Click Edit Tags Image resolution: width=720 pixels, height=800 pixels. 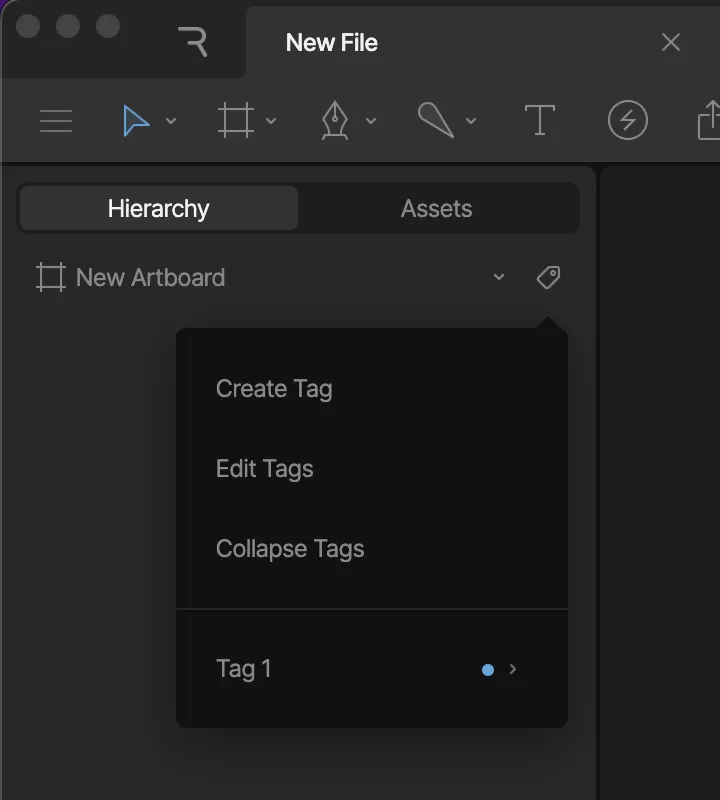pyautogui.click(x=264, y=468)
